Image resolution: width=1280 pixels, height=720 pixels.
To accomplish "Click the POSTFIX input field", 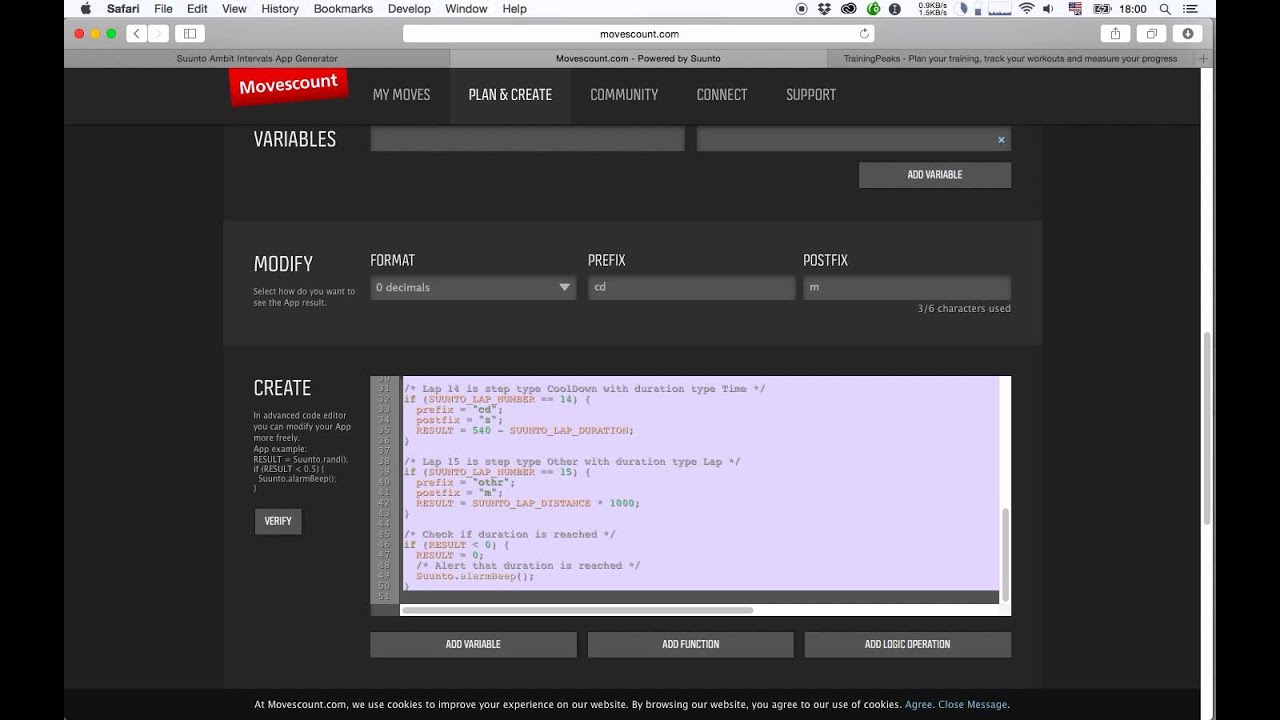I will [907, 287].
